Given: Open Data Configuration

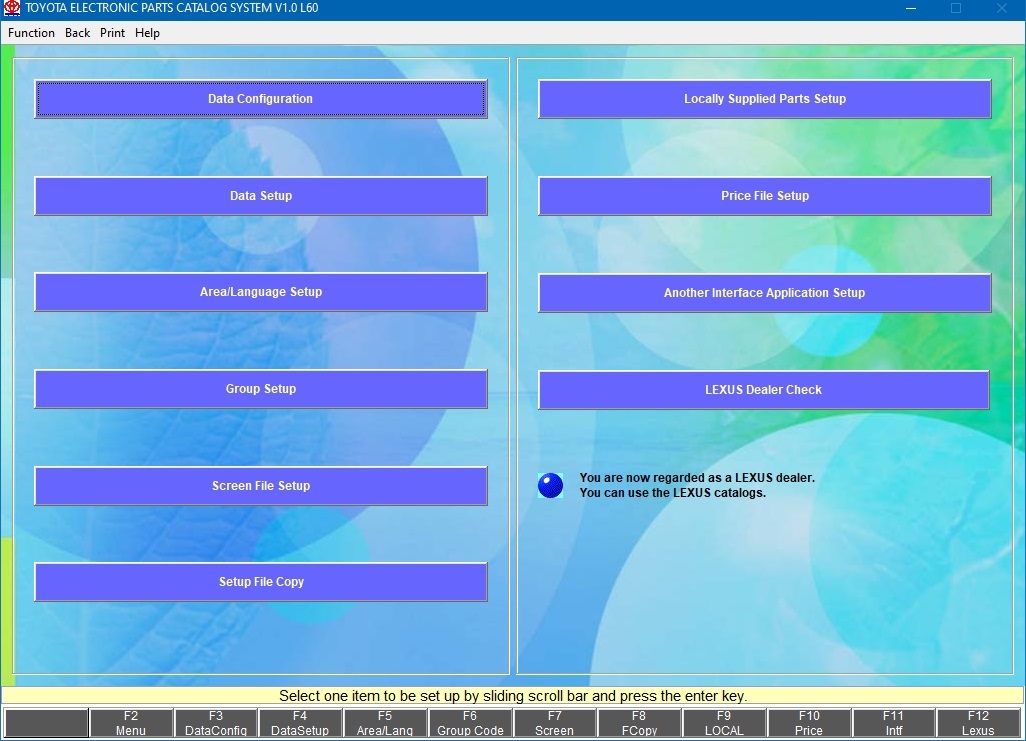Looking at the screenshot, I should click(260, 99).
